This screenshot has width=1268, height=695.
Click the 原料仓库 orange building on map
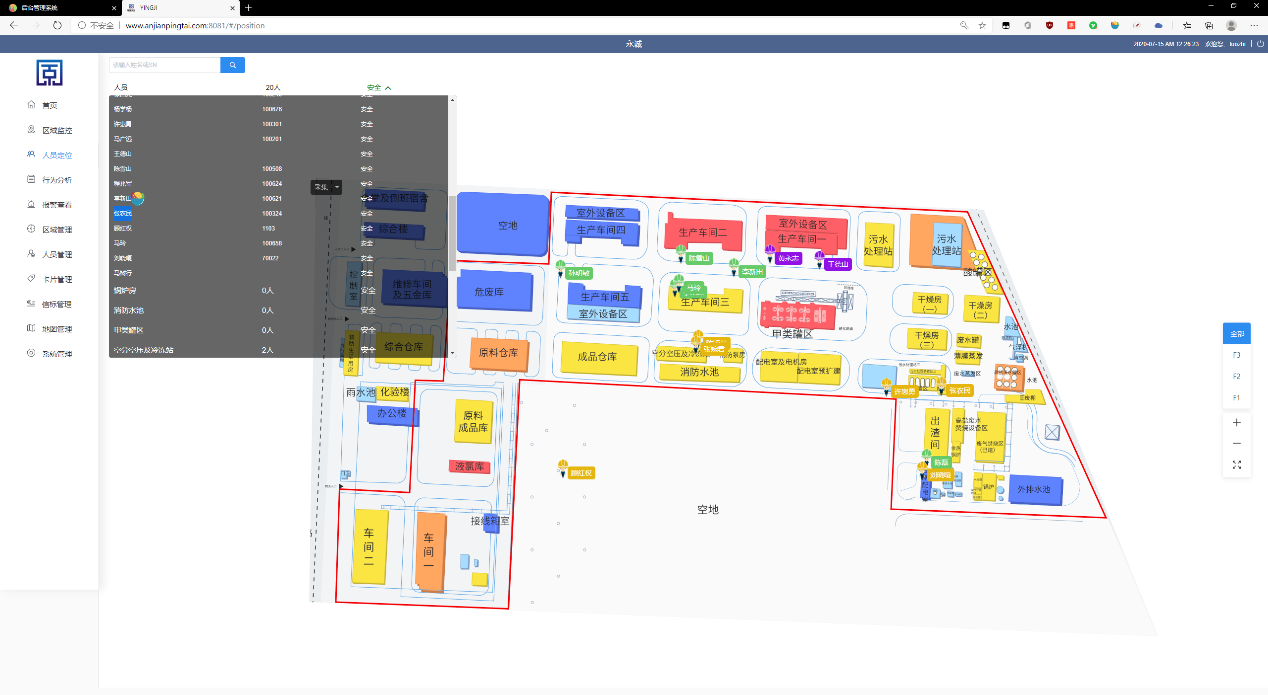tap(497, 353)
